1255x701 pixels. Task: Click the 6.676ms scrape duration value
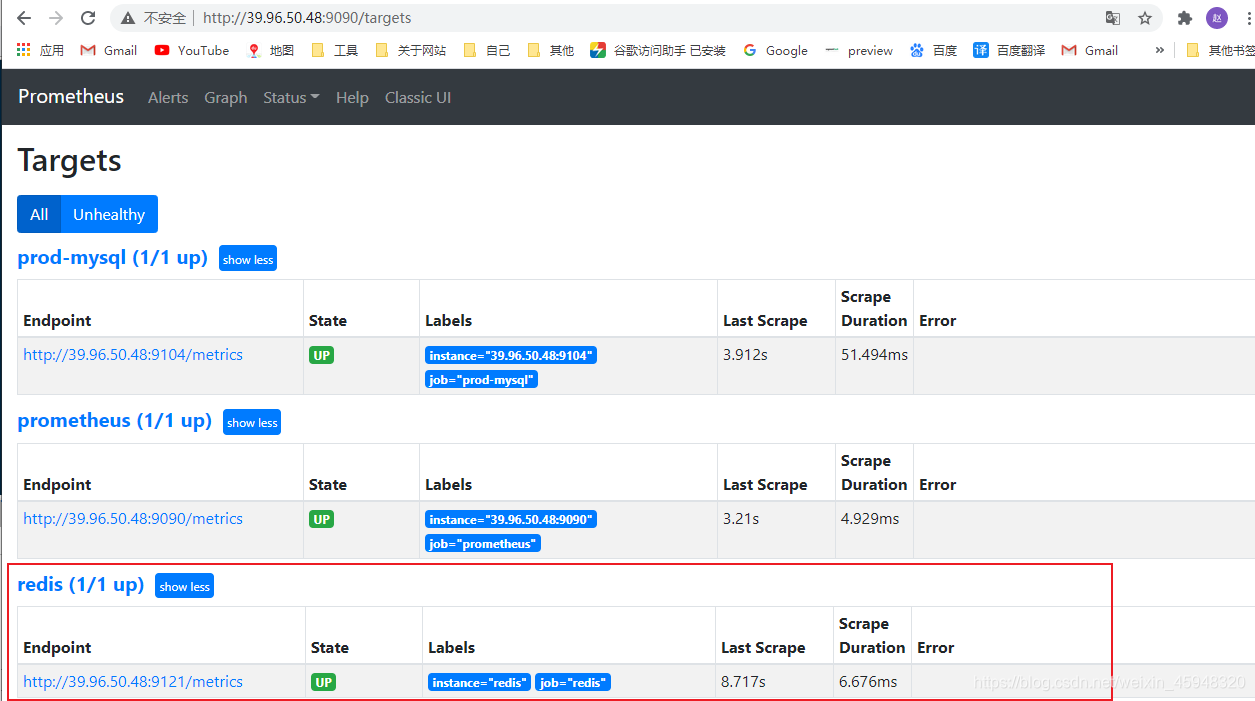tap(868, 682)
